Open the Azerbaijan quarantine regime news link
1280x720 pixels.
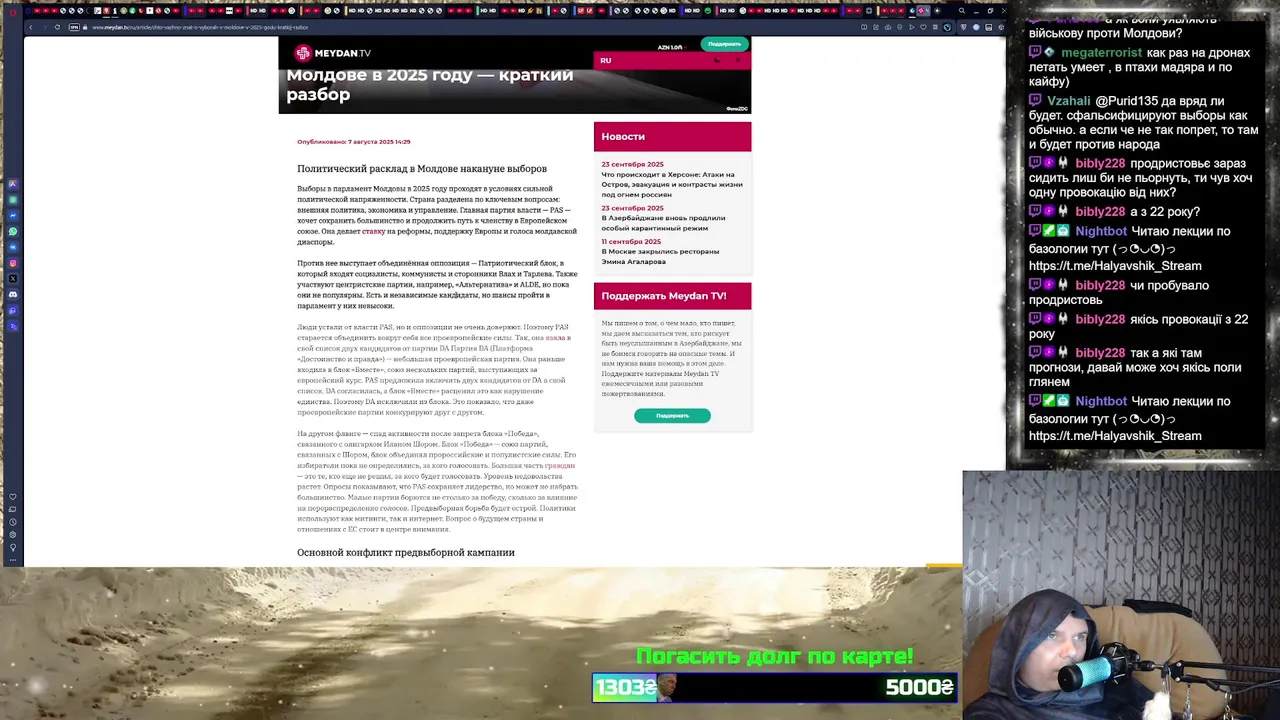pyautogui.click(x=663, y=222)
